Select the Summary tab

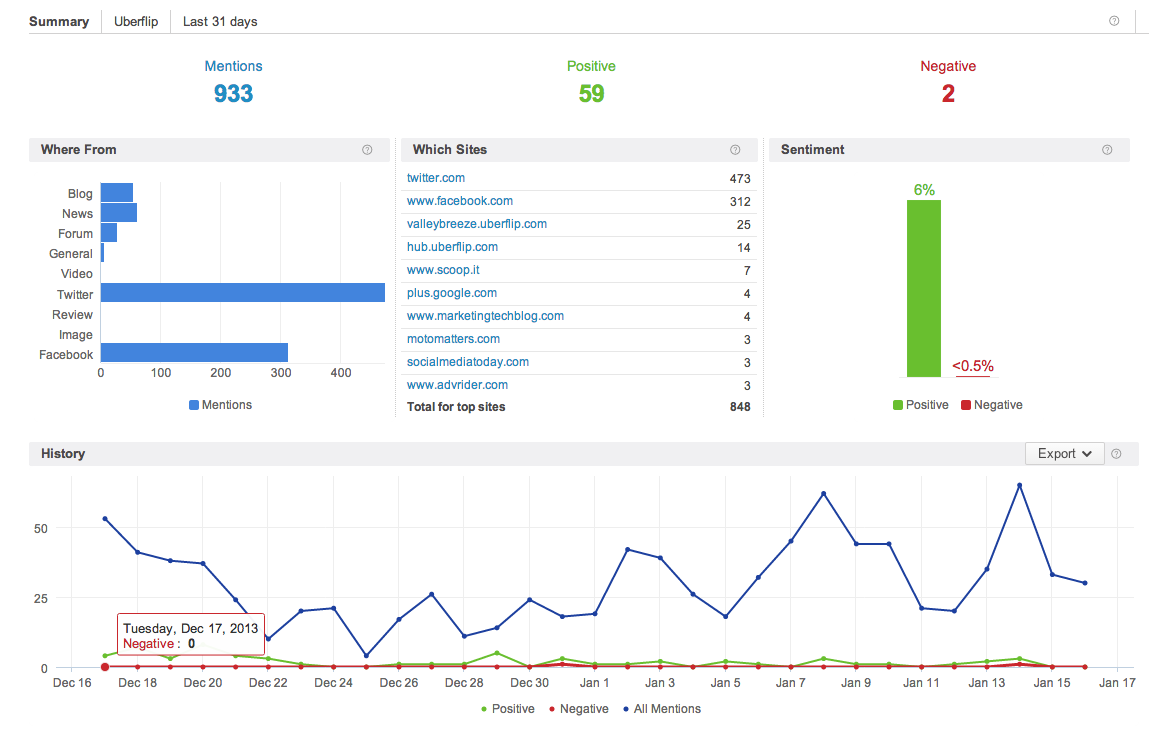point(59,21)
